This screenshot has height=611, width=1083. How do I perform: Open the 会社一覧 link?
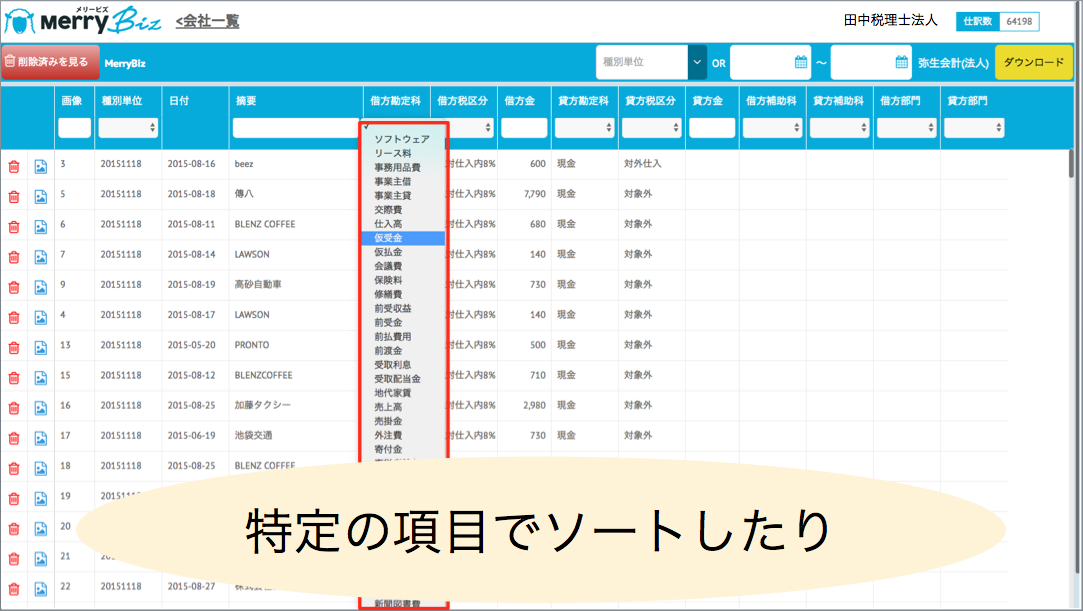coord(207,21)
